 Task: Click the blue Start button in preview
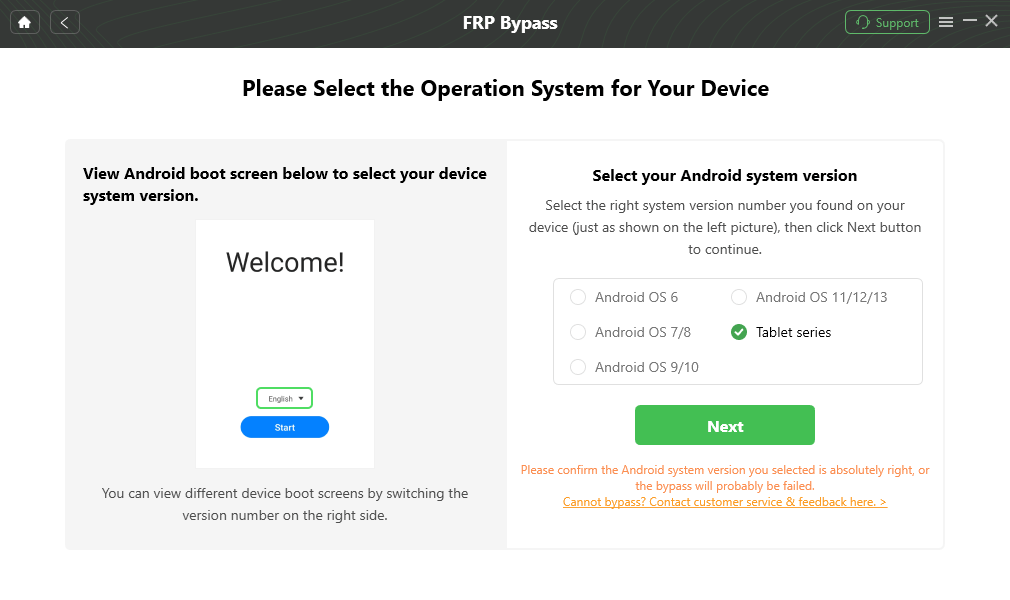(x=285, y=427)
